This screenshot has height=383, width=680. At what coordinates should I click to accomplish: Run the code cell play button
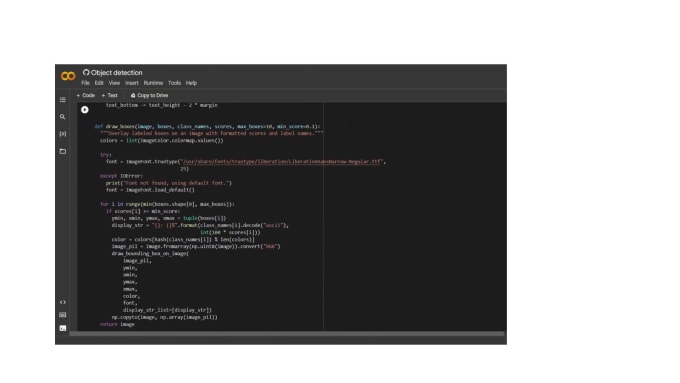85,110
